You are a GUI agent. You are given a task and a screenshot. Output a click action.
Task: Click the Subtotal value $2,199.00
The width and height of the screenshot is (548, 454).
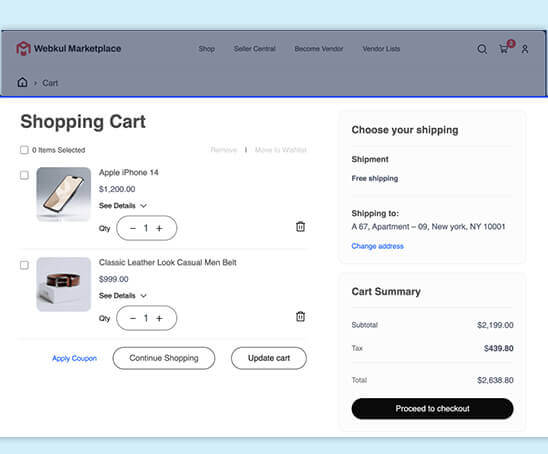pos(495,325)
